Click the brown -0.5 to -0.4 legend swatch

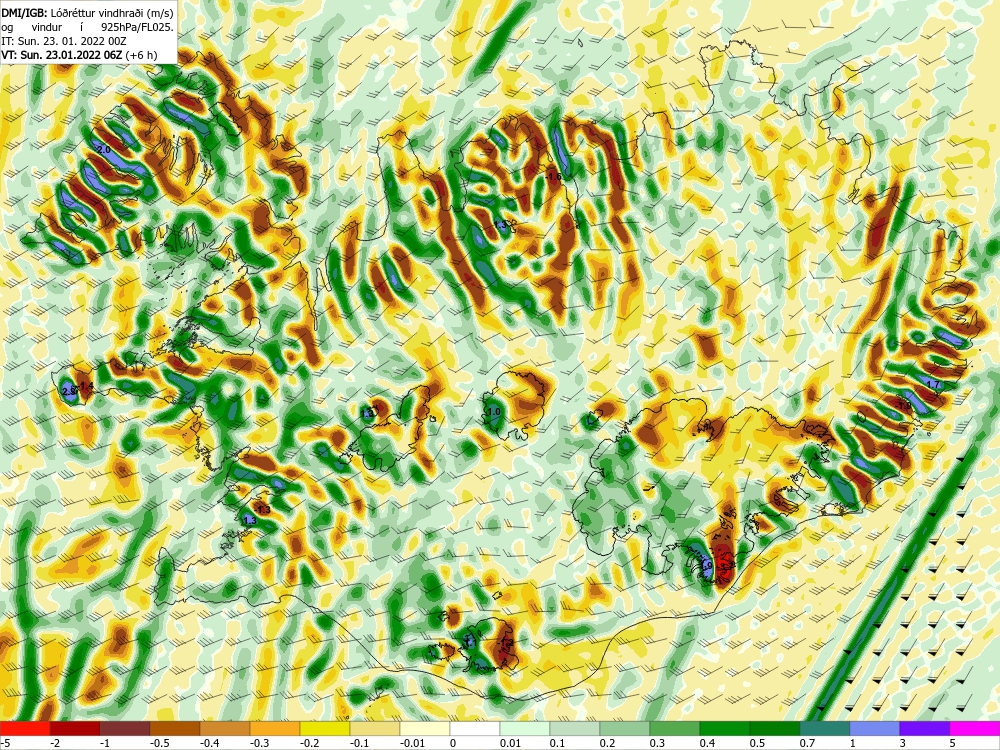(175, 728)
